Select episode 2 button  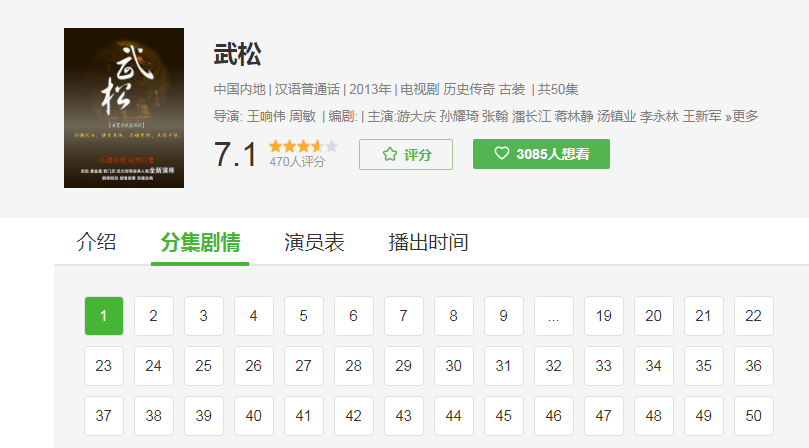coord(154,316)
